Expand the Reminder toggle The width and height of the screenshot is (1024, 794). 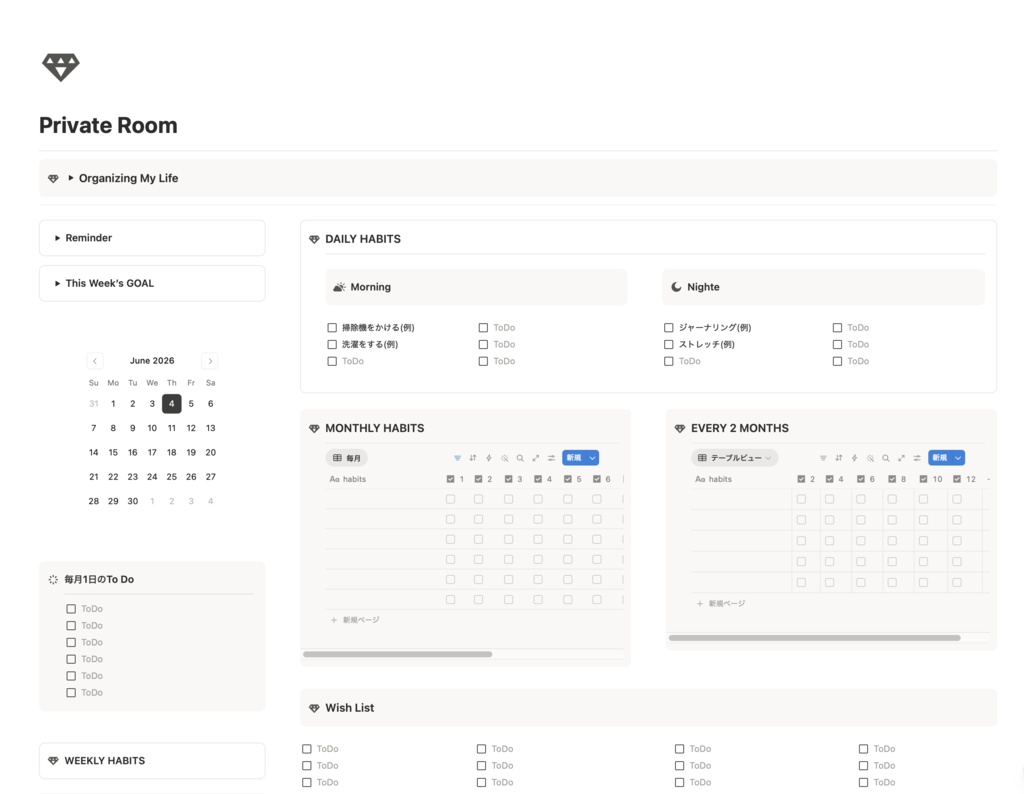(x=57, y=238)
